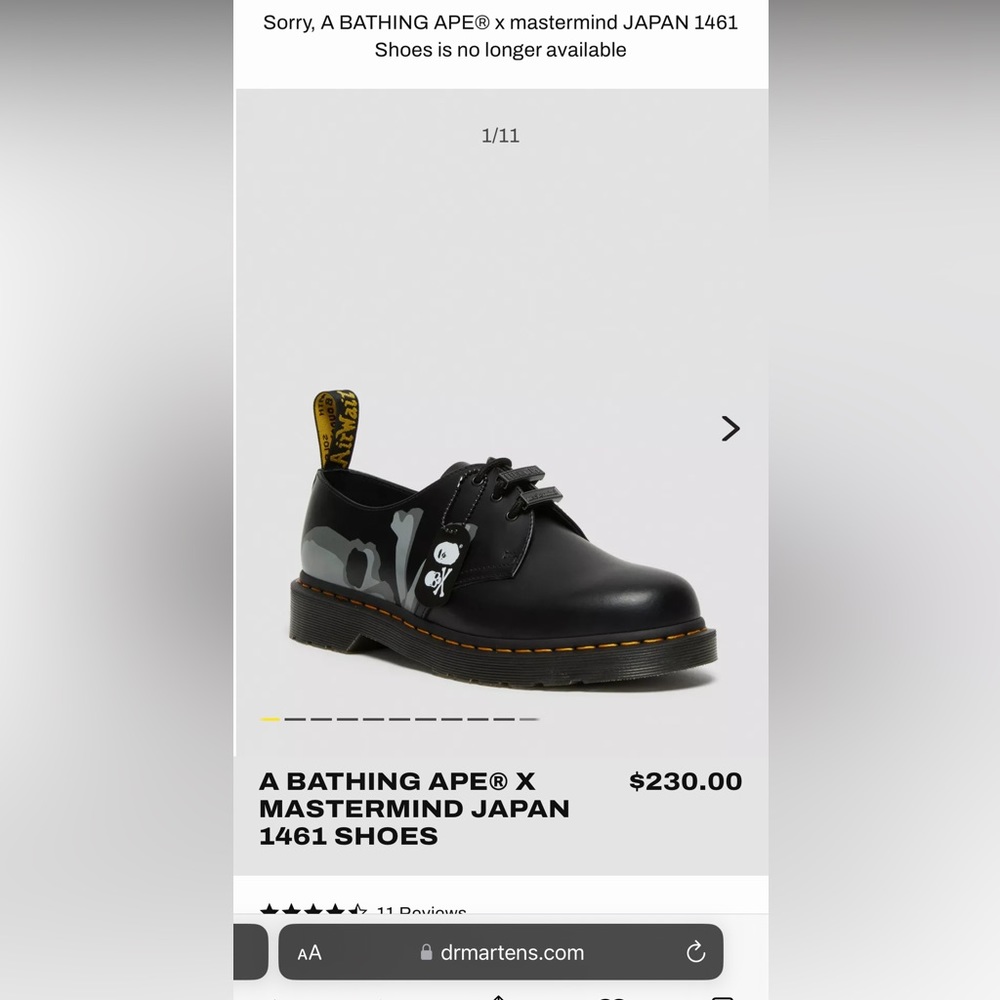Tap the $230.00 price text

click(x=686, y=782)
